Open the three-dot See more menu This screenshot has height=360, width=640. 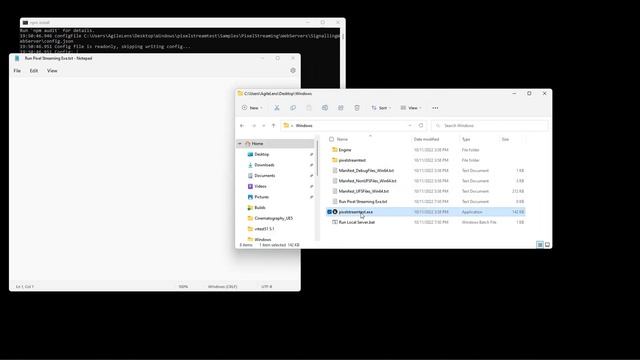(435, 108)
